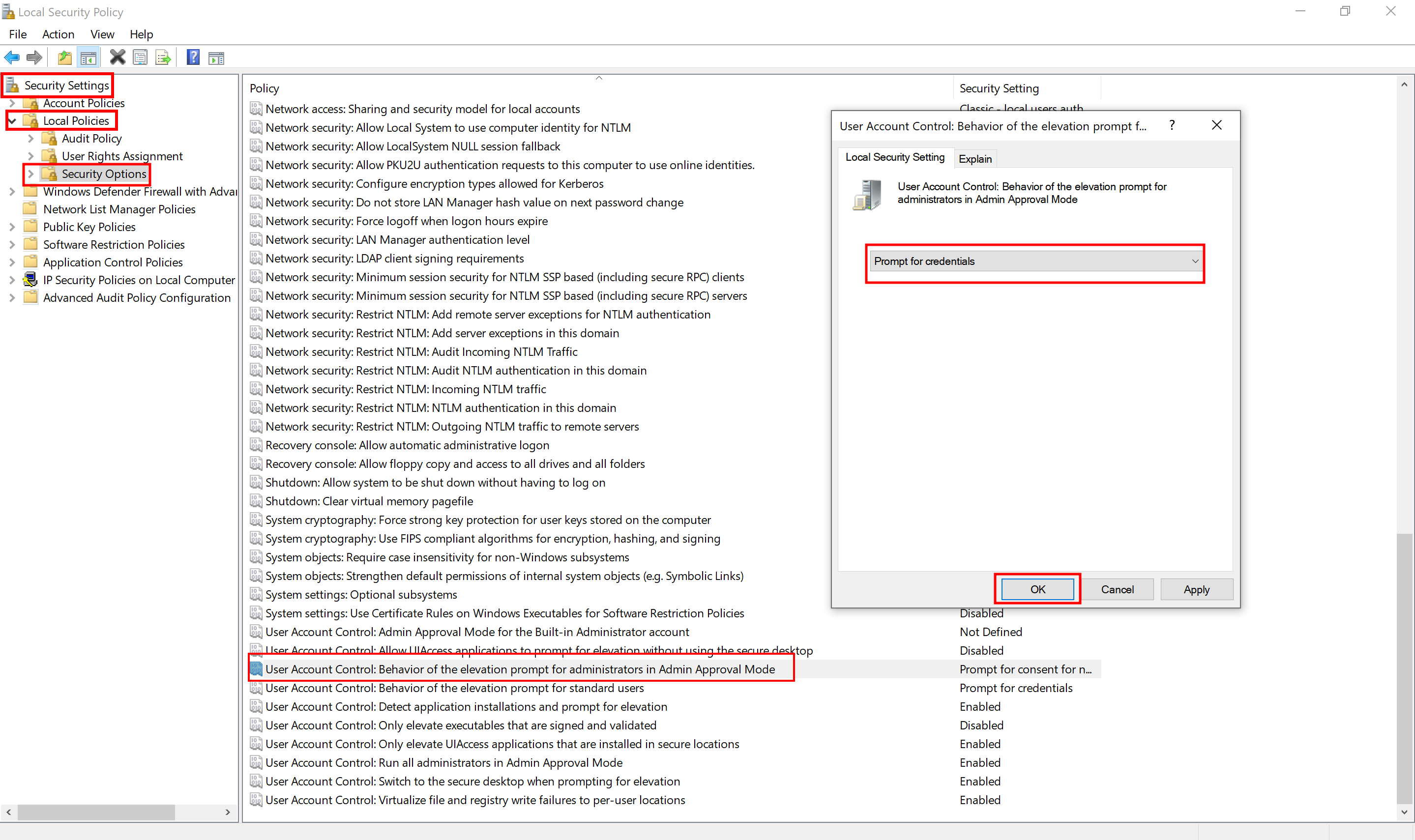Expand the User Rights Assignment node
The width and height of the screenshot is (1415, 840).
[30, 156]
